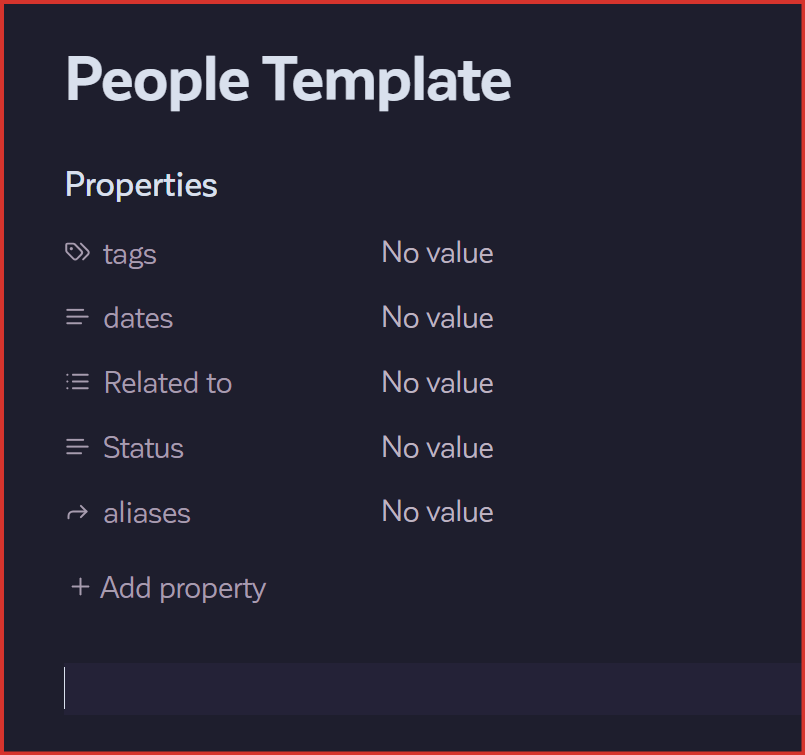The image size is (805, 755).
Task: Focus the Related to value field
Action: point(437,383)
